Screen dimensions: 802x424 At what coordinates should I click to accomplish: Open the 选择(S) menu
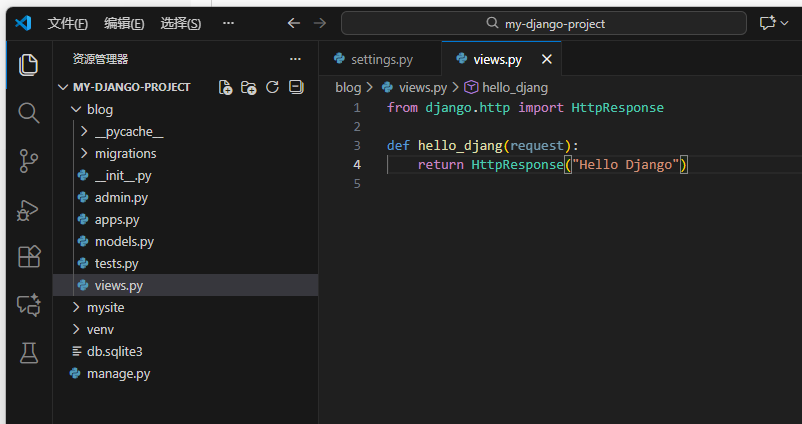click(x=181, y=24)
